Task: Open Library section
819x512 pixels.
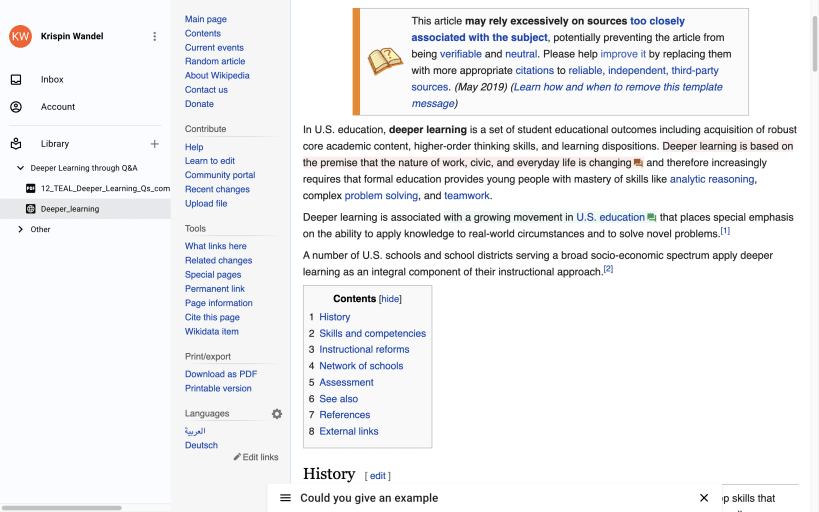Action: pyautogui.click(x=55, y=144)
